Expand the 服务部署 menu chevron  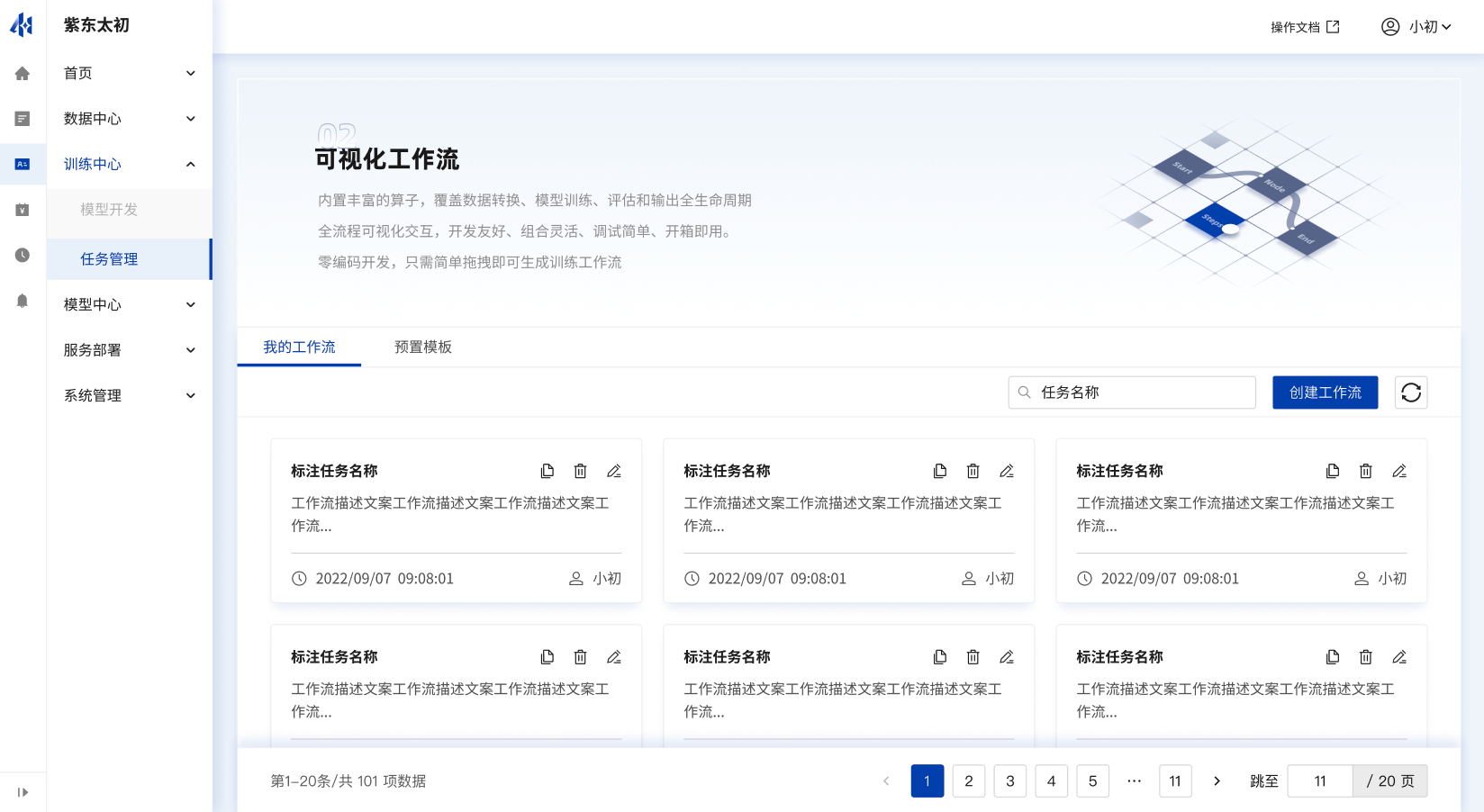click(191, 350)
